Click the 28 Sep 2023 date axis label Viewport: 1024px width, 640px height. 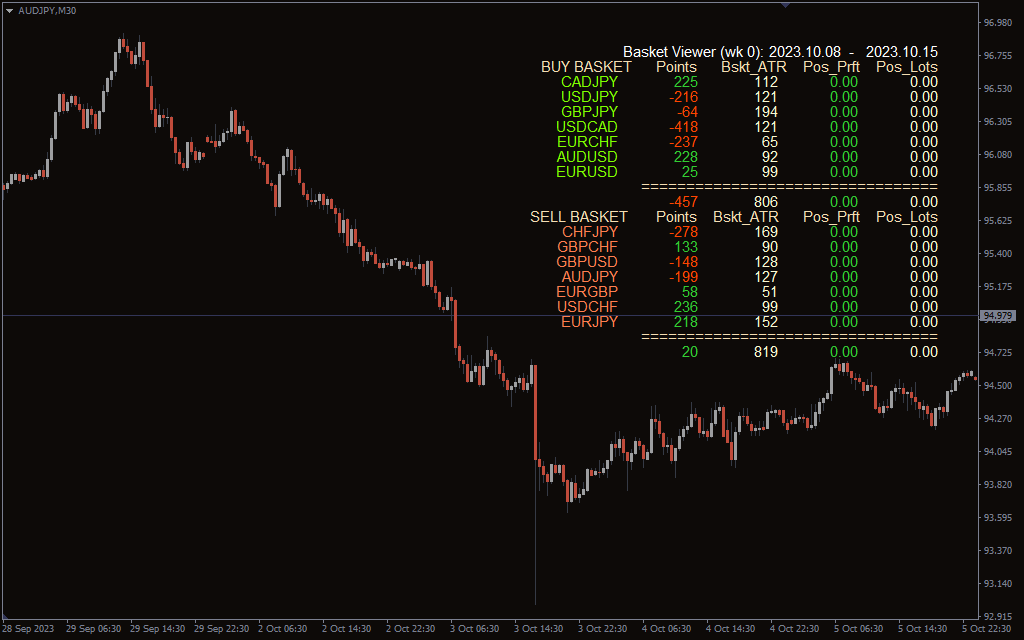[28, 629]
